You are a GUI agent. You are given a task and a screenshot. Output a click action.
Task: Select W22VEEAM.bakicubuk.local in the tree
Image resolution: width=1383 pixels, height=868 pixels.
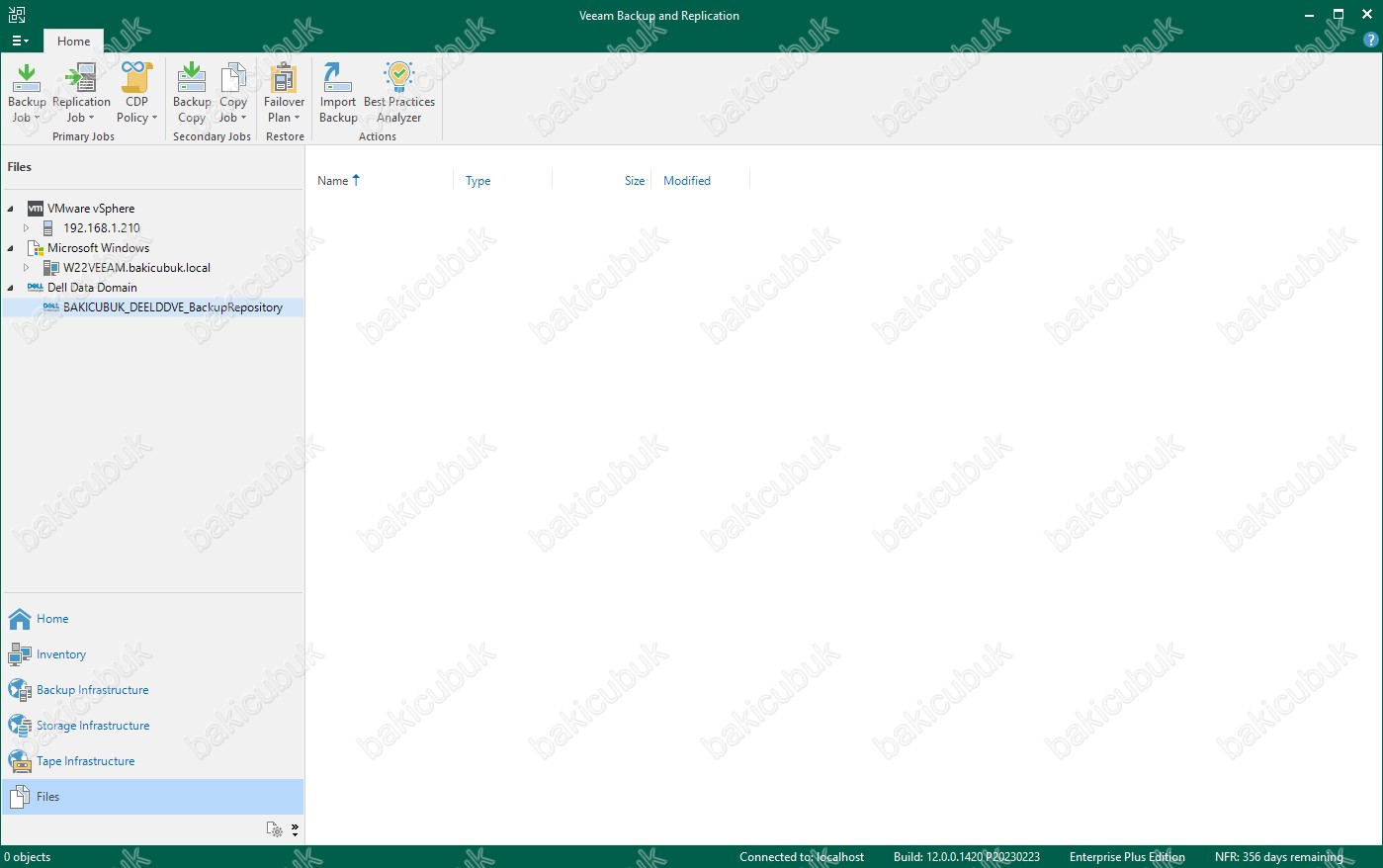[x=136, y=268]
